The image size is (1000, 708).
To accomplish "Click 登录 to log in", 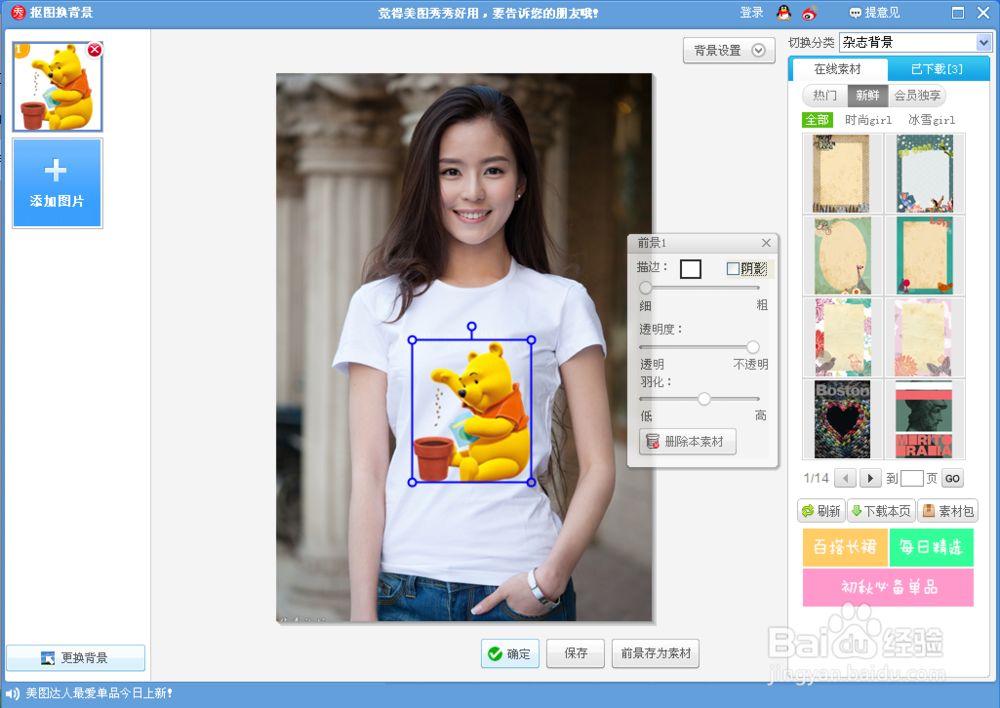I will tap(751, 12).
